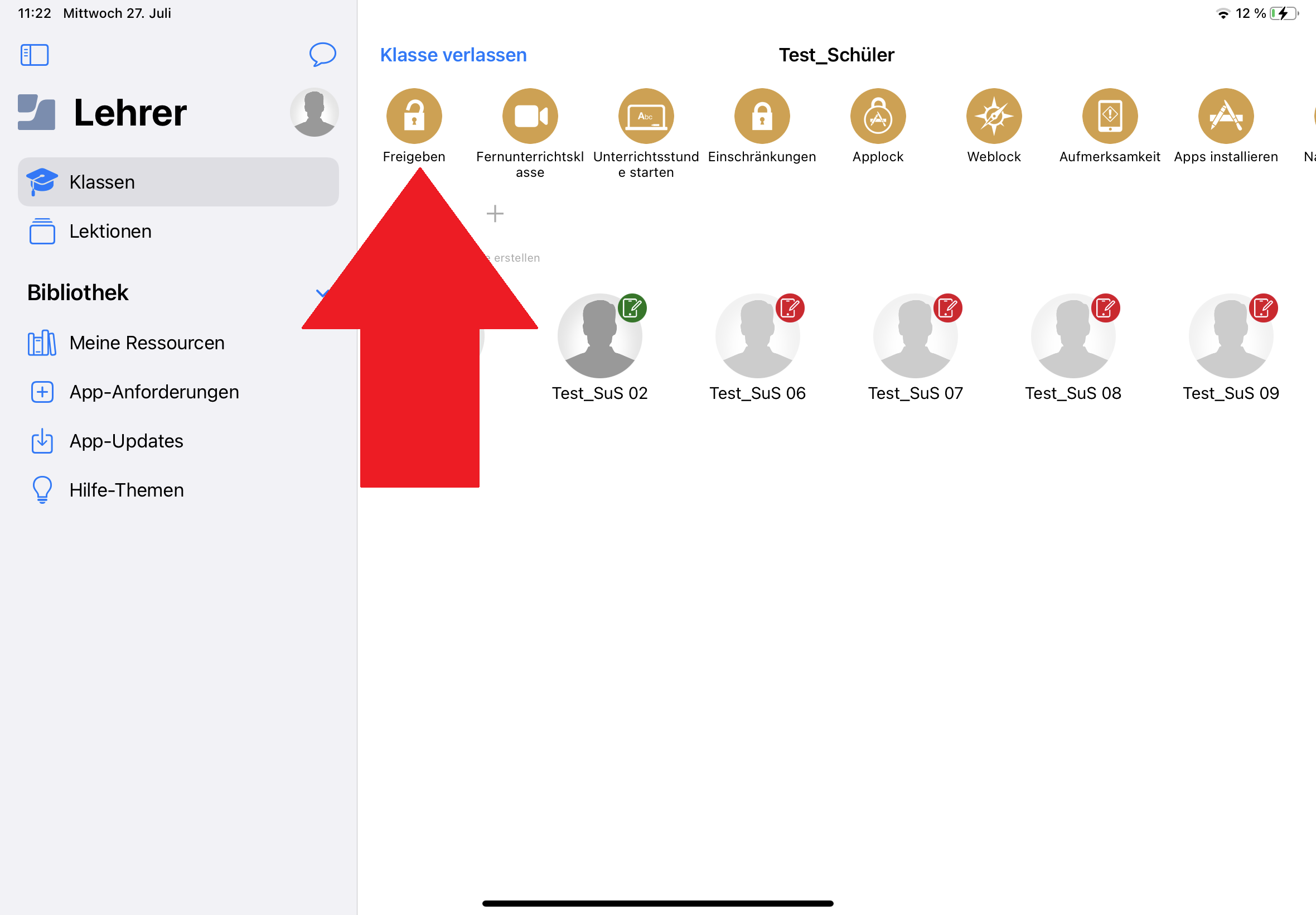Tap the plus icon to create group
The height and width of the screenshot is (915, 1316).
tap(495, 214)
